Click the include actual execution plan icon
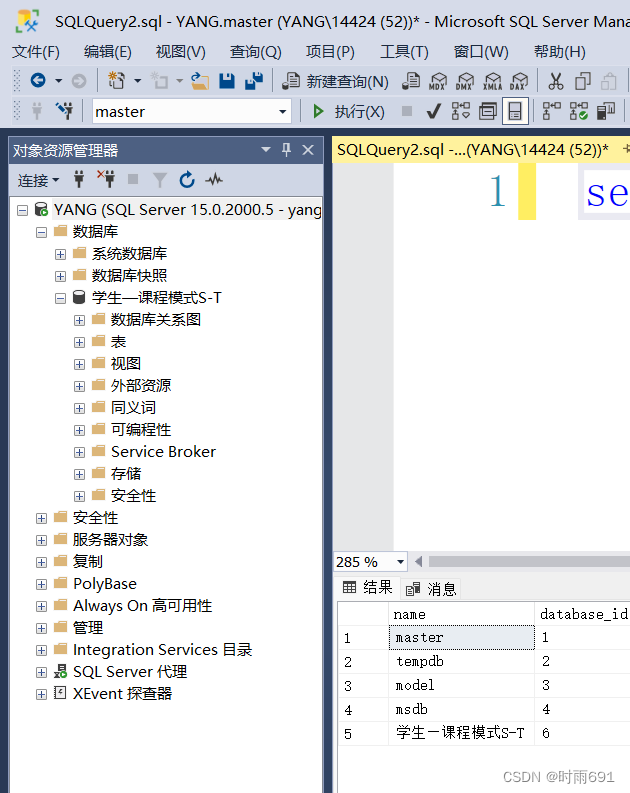The image size is (630, 793). (x=551, y=111)
